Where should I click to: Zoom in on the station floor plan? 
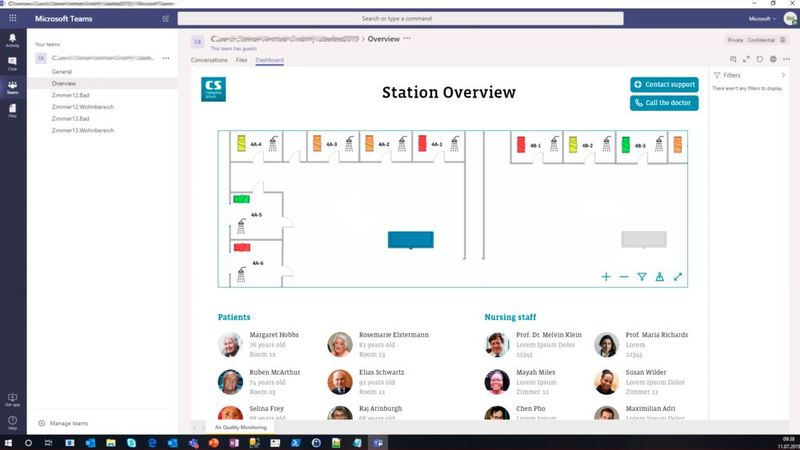606,277
